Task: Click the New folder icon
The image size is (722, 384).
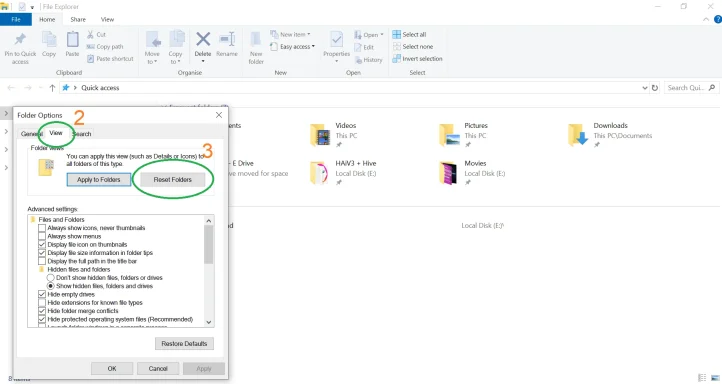Action: [256, 40]
